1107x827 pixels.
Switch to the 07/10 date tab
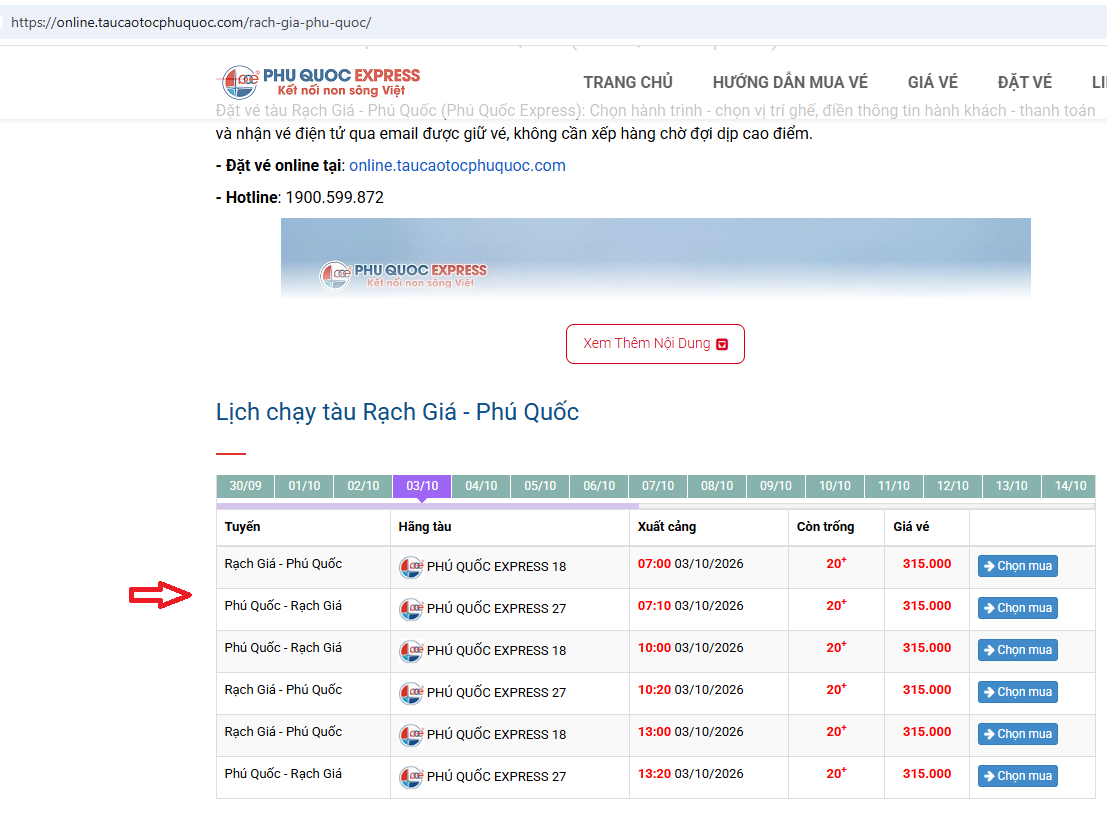click(658, 486)
